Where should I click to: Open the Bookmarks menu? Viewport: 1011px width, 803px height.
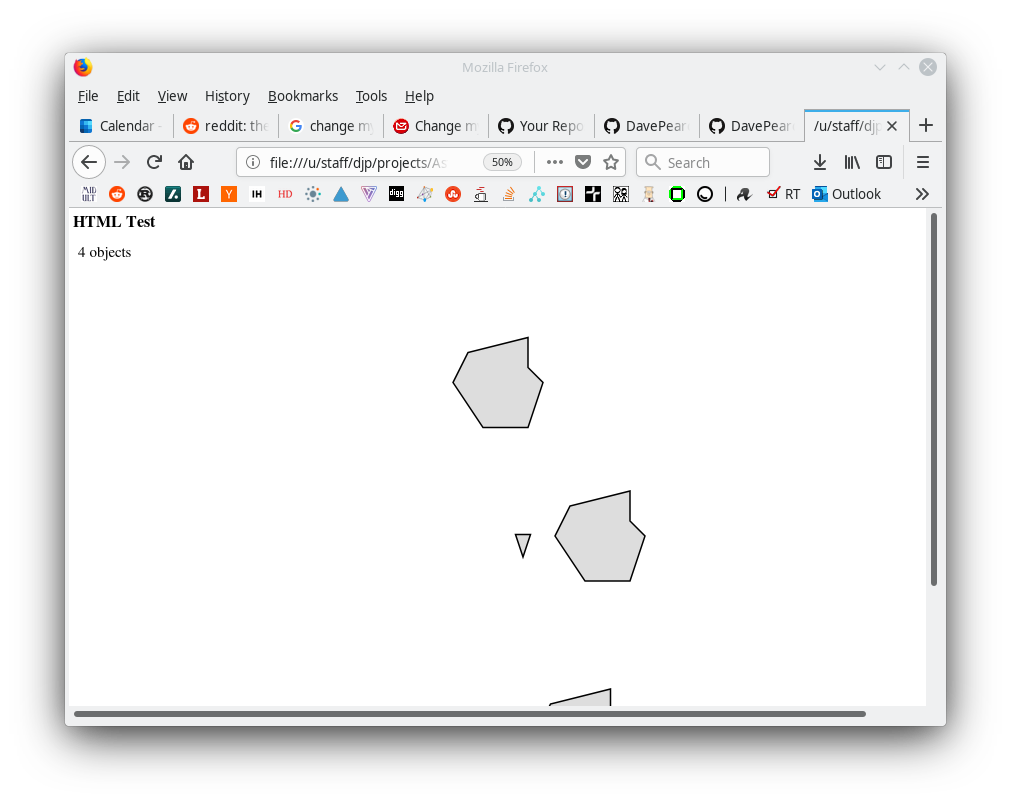(x=302, y=96)
